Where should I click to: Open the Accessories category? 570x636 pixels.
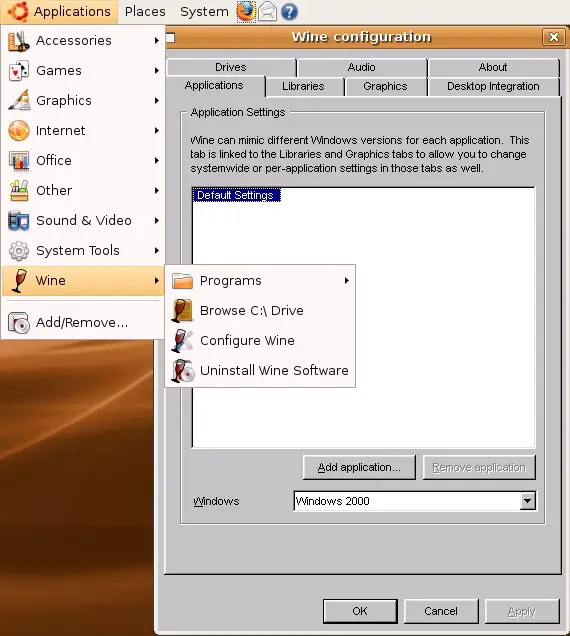83,41
